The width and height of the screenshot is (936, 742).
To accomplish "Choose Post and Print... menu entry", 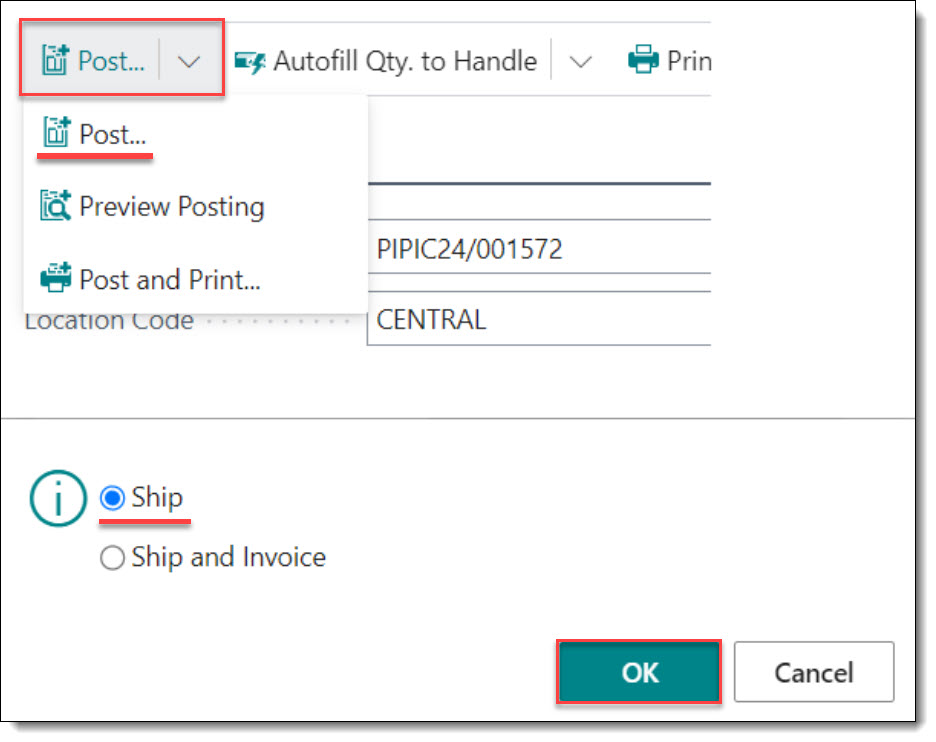I will (x=170, y=279).
